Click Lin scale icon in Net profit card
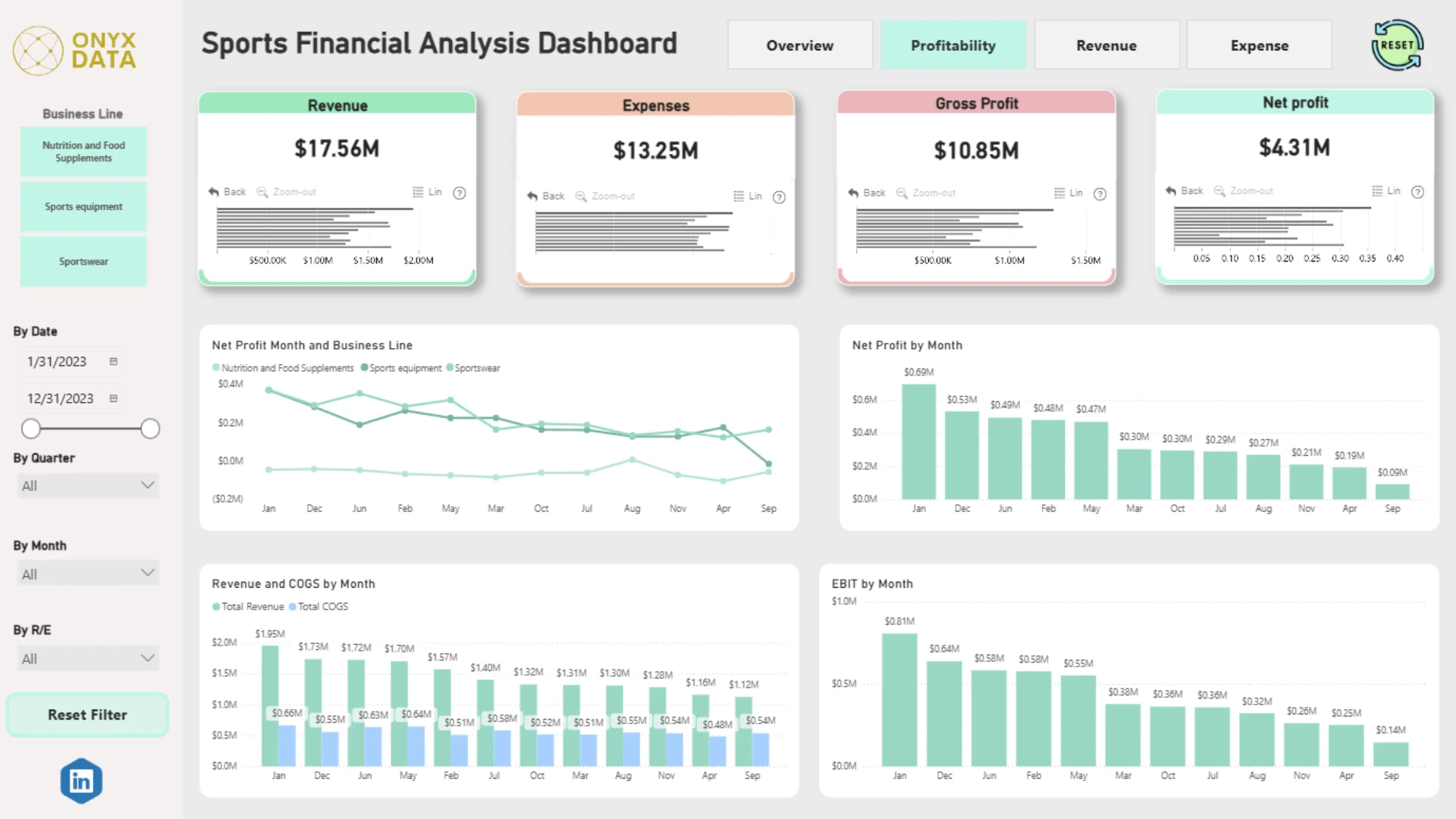1456x819 pixels. pyautogui.click(x=1377, y=191)
